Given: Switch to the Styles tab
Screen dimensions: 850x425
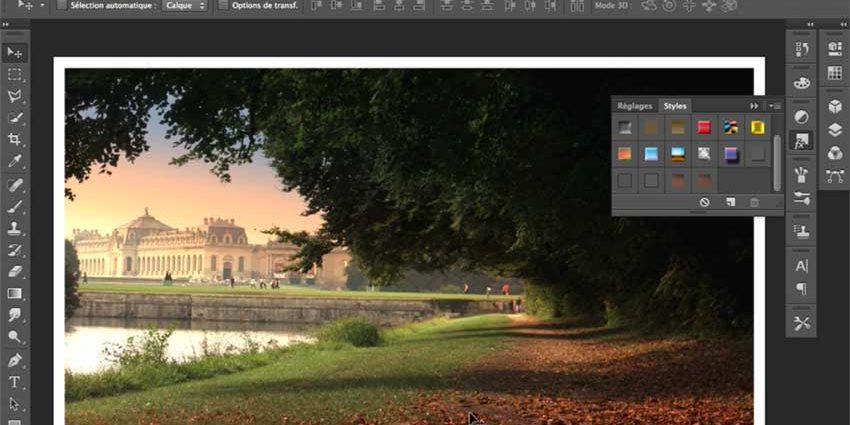Looking at the screenshot, I should click(x=675, y=106).
